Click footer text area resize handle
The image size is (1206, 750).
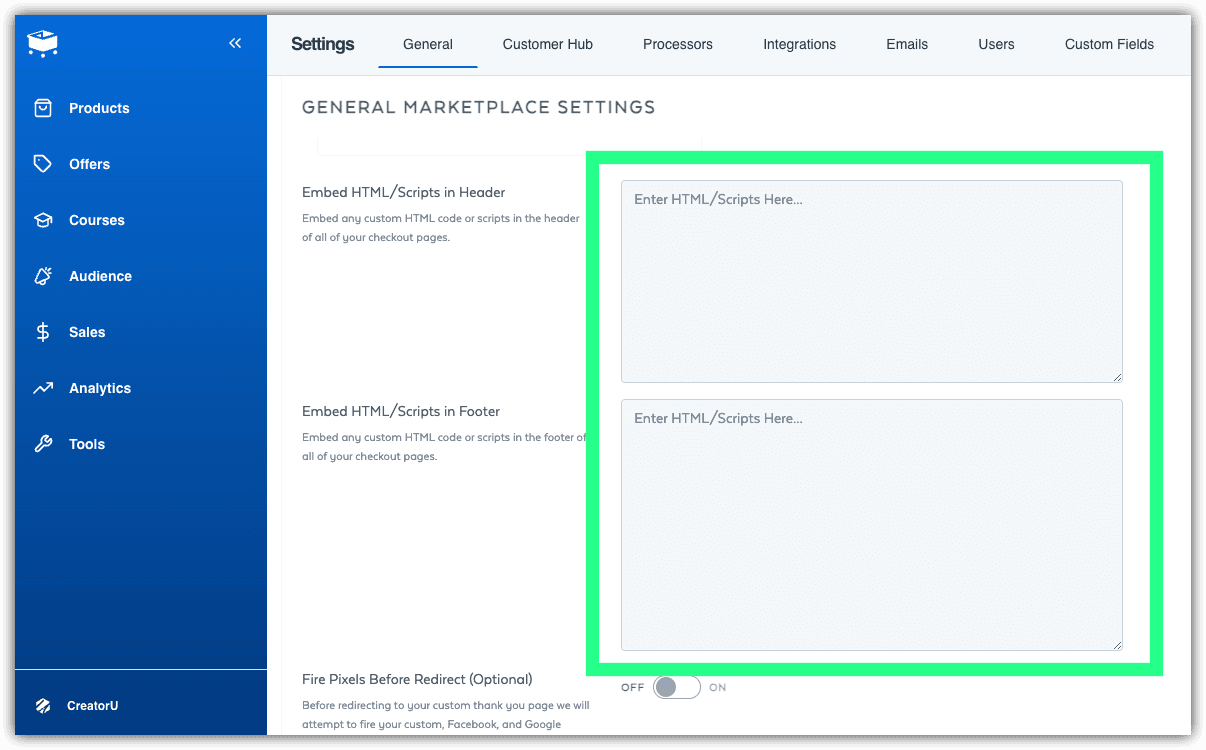(1117, 645)
